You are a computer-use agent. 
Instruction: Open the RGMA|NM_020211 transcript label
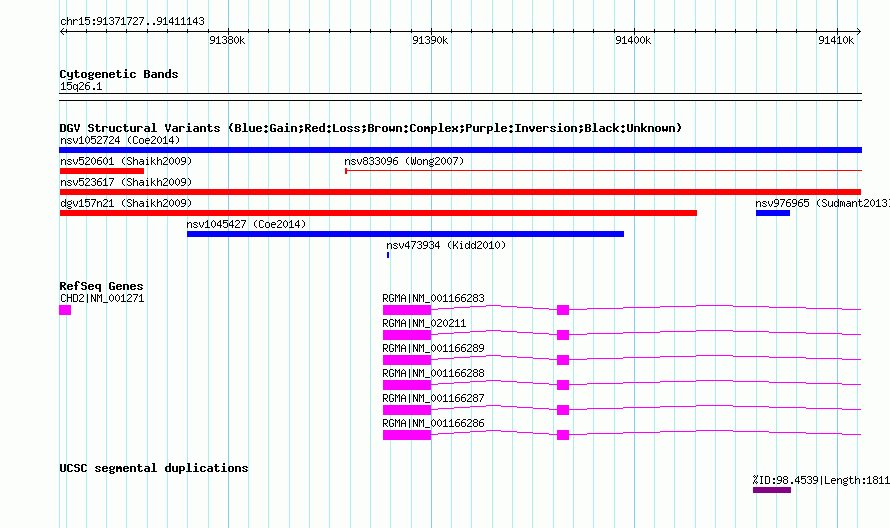pos(424,324)
